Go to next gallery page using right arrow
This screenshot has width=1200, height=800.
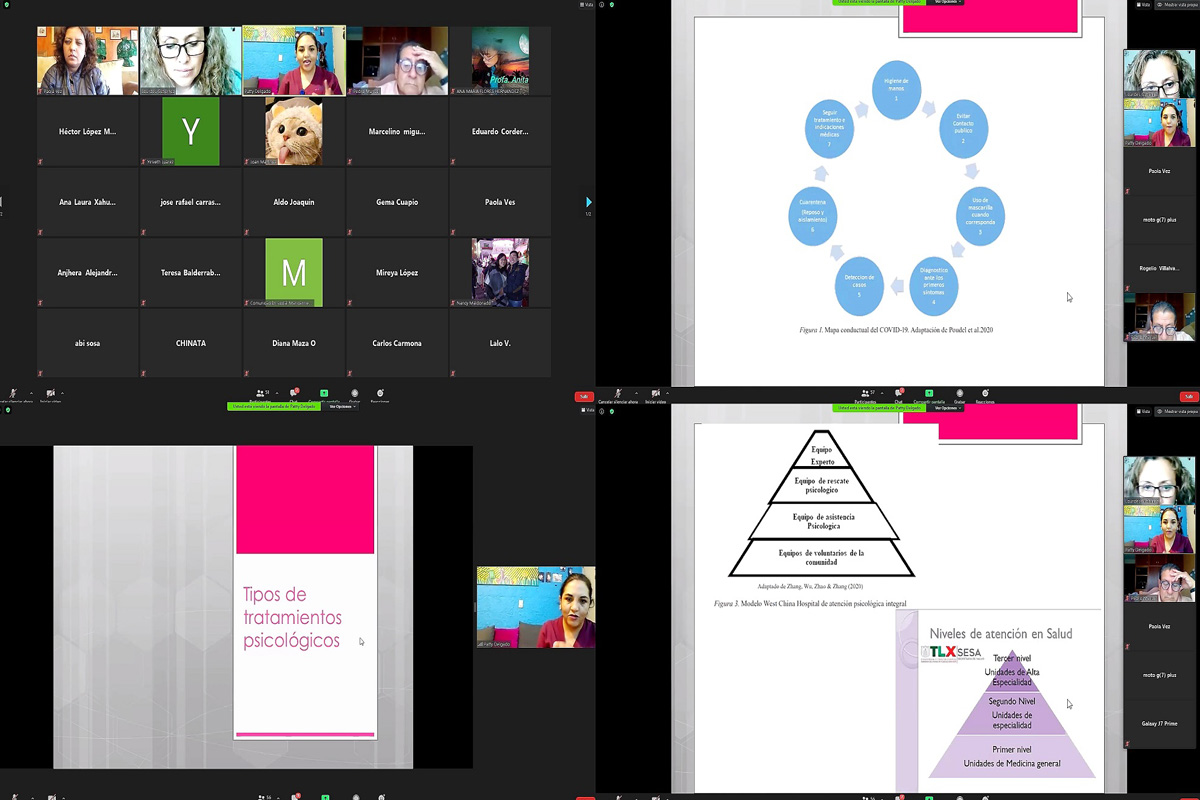(588, 202)
